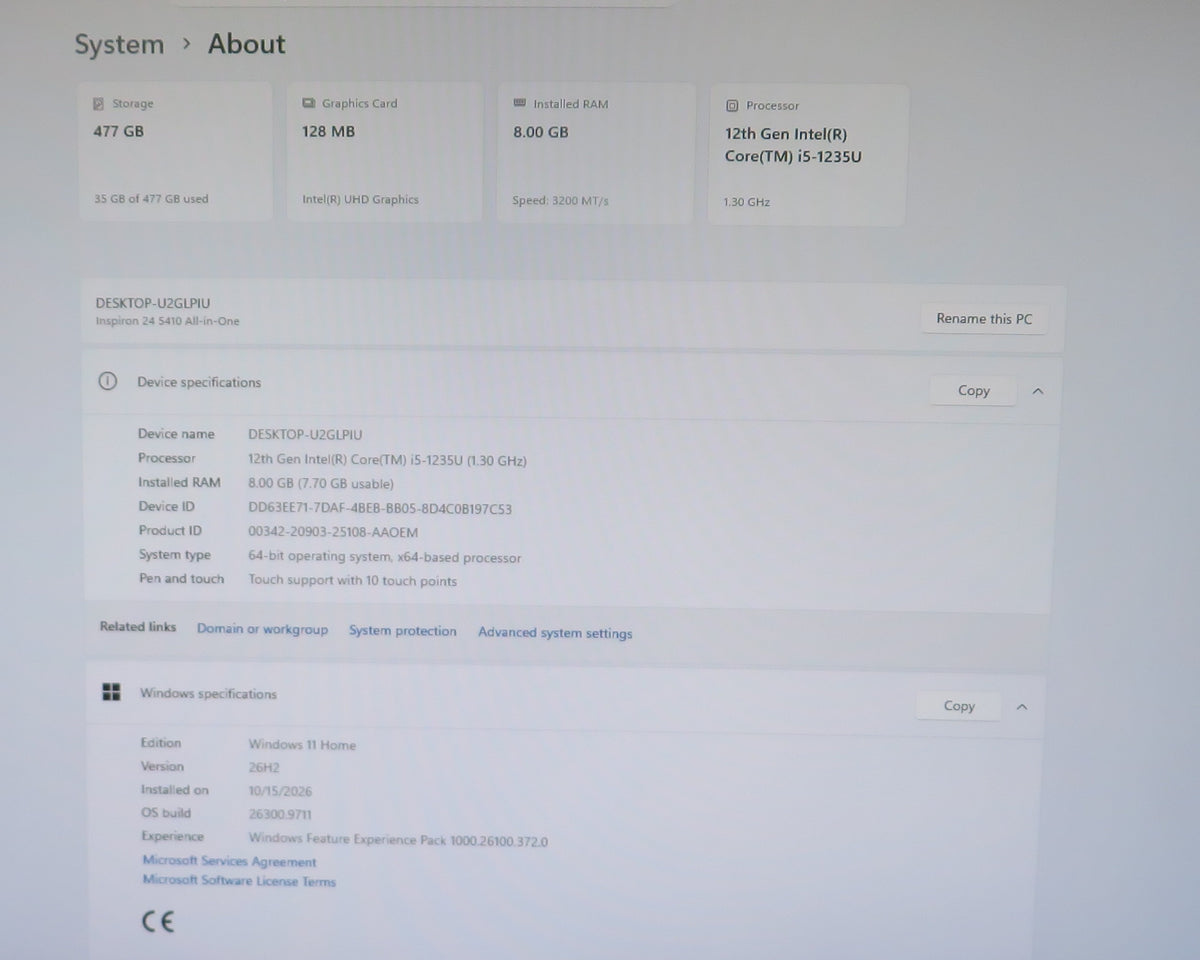Click the 'Intel(R) UHD Graphics' text

pos(360,199)
